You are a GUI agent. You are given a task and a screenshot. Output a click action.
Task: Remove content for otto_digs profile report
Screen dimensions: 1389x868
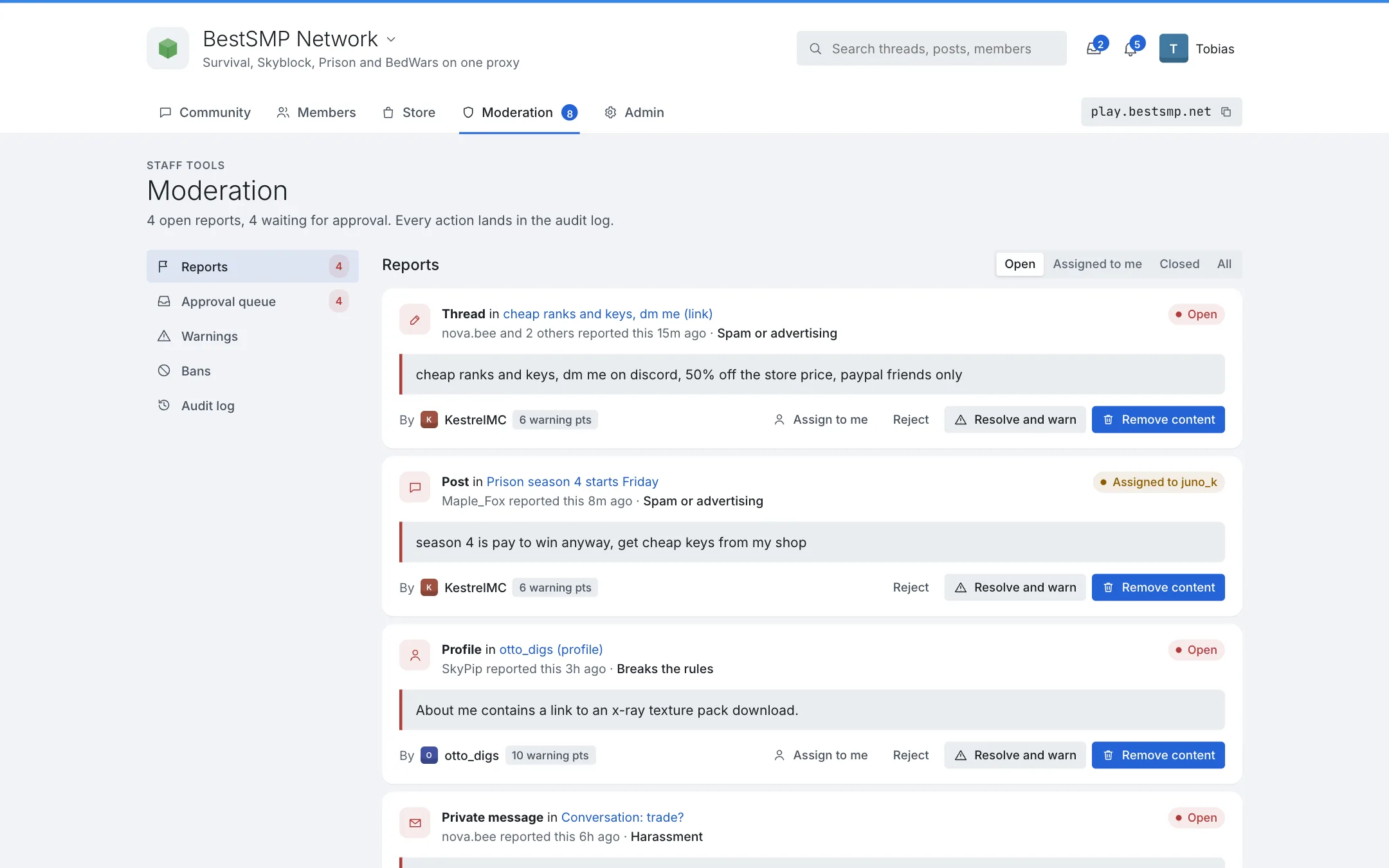point(1158,755)
